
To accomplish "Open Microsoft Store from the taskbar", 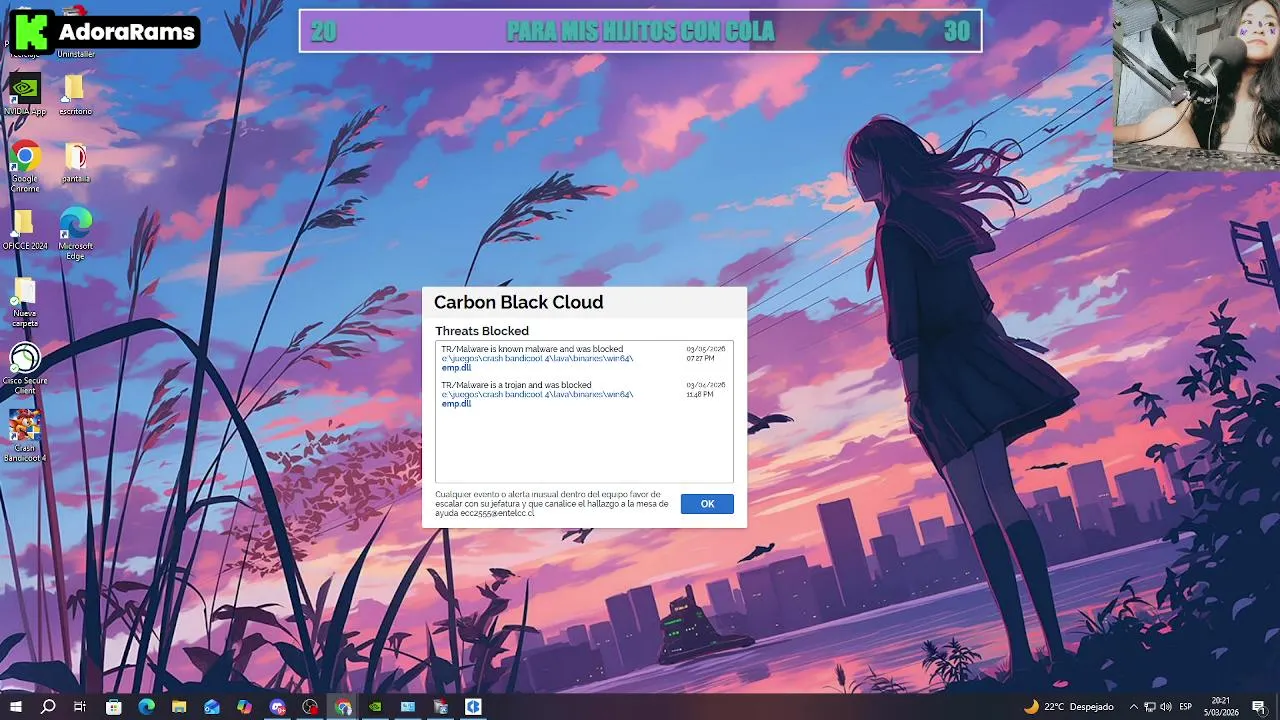I will coord(114,706).
